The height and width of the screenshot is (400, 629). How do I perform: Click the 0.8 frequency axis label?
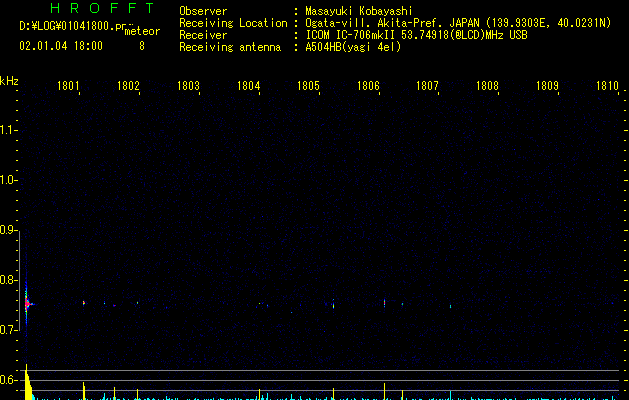pyautogui.click(x=8, y=280)
